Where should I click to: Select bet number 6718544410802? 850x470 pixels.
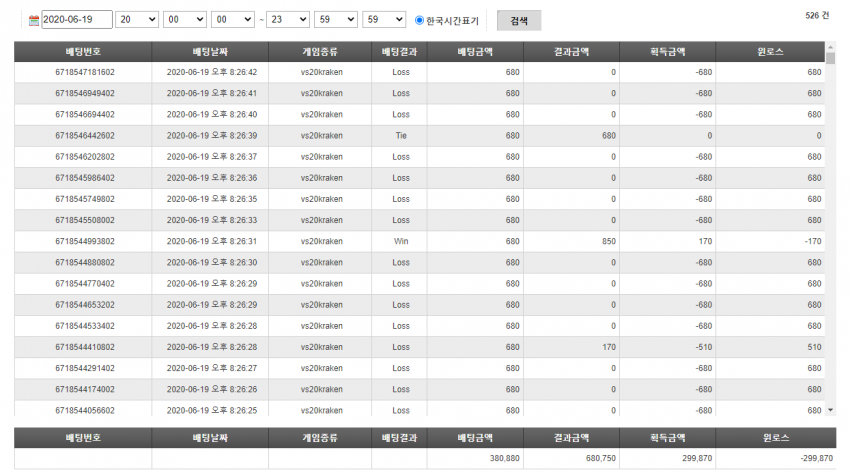coord(85,347)
